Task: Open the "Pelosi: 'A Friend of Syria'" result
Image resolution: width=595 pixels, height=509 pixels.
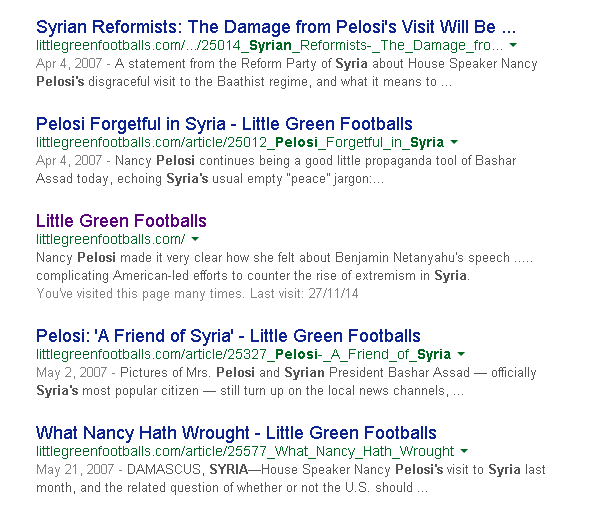Action: 228,336
